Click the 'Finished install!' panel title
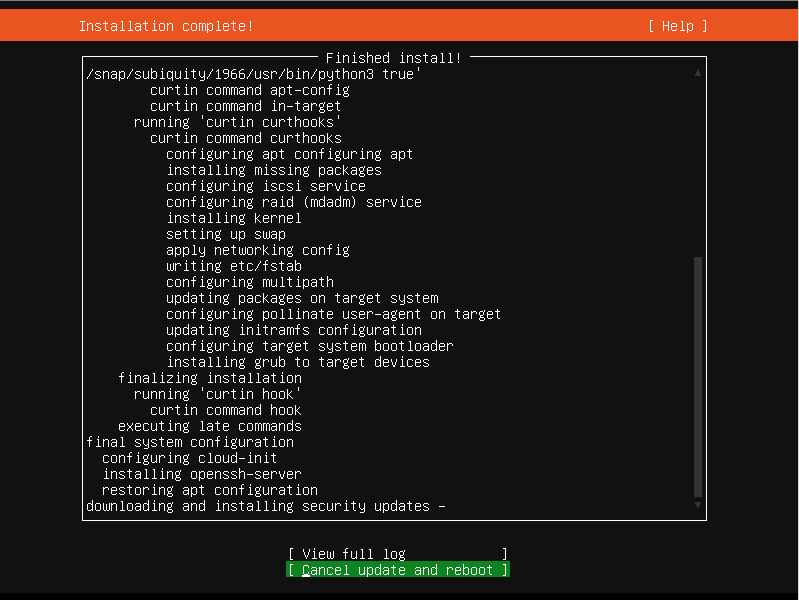This screenshot has height=600, width=799. coord(393,59)
